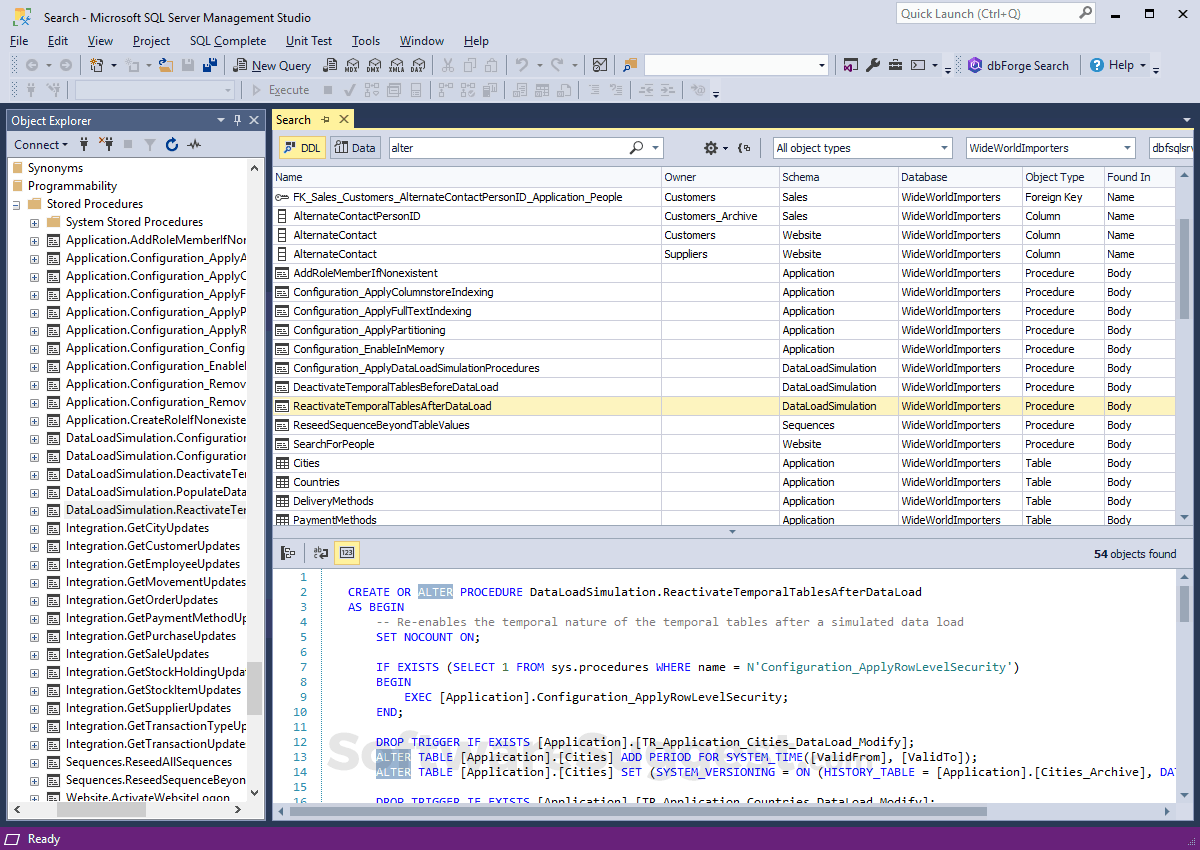The height and width of the screenshot is (850, 1200).
Task: Open the Tools menu
Action: 365,41
